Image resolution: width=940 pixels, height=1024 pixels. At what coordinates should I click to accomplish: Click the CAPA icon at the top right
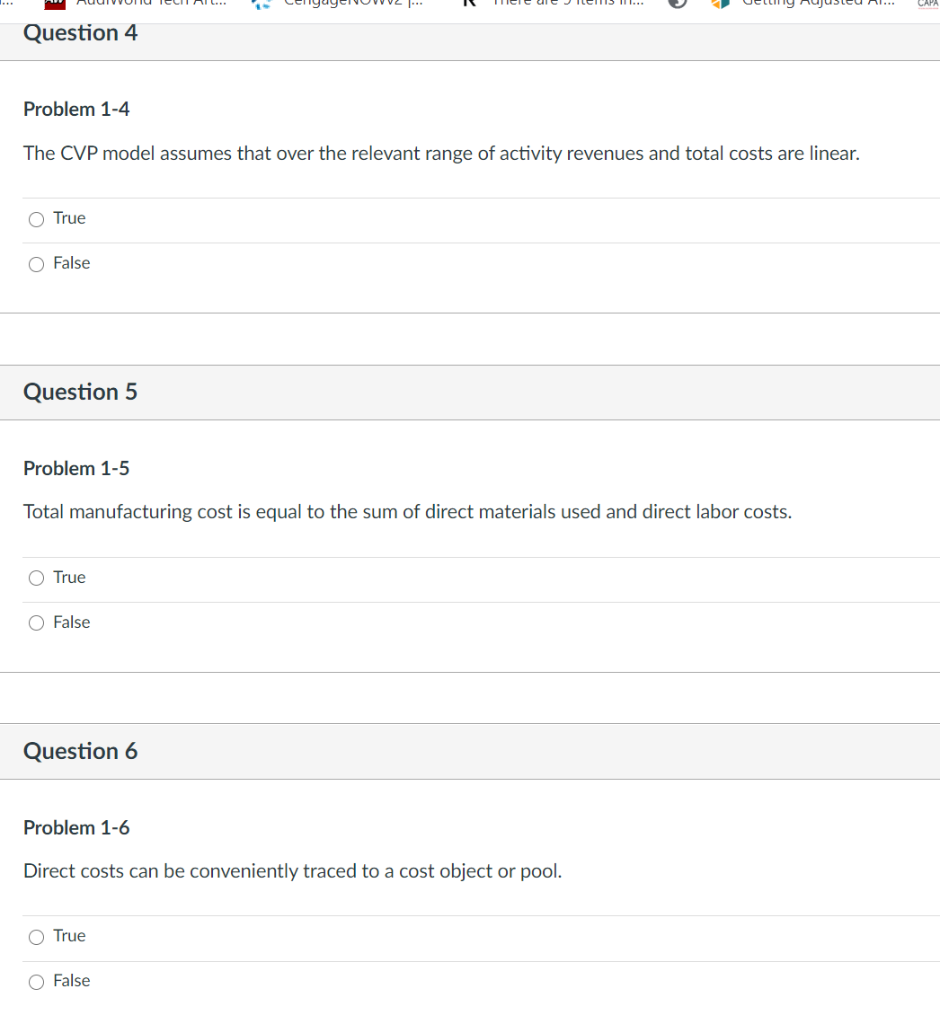point(926,6)
